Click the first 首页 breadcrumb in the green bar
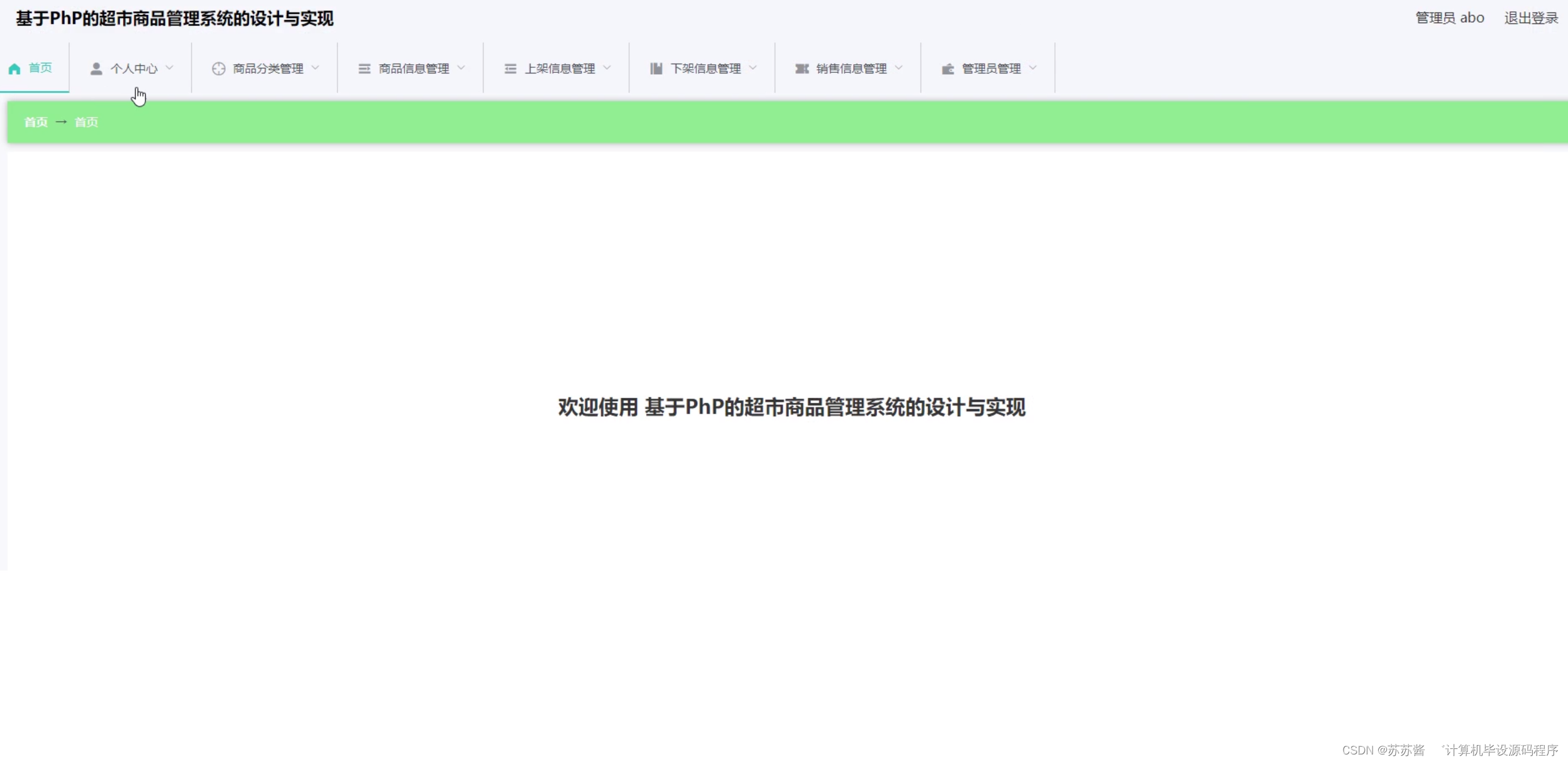The image size is (1568, 762). [x=36, y=122]
